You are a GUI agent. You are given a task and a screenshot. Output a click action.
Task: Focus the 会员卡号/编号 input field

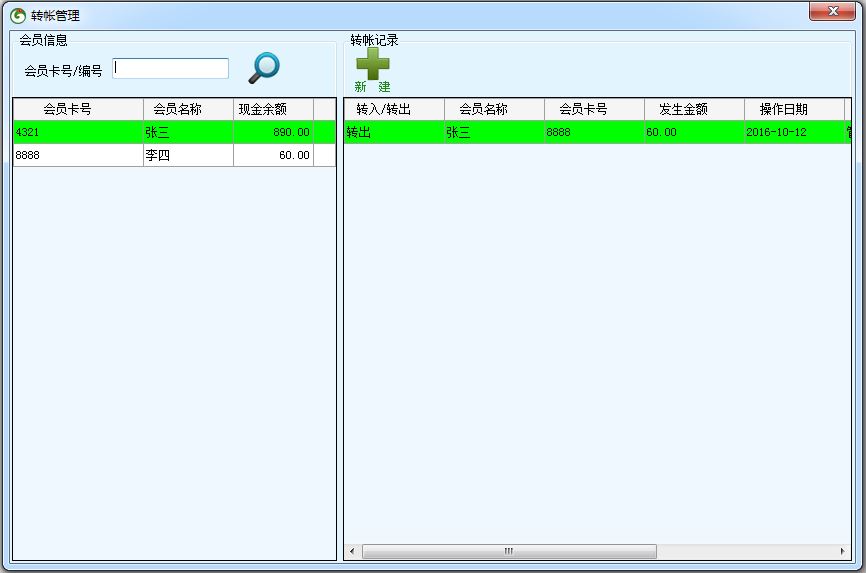[x=170, y=69]
